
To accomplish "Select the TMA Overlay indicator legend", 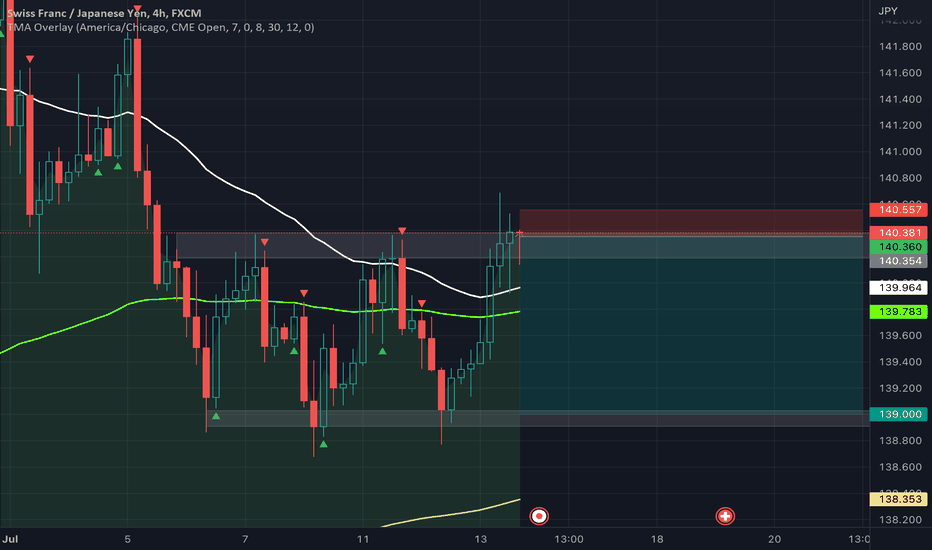I will click(x=160, y=27).
